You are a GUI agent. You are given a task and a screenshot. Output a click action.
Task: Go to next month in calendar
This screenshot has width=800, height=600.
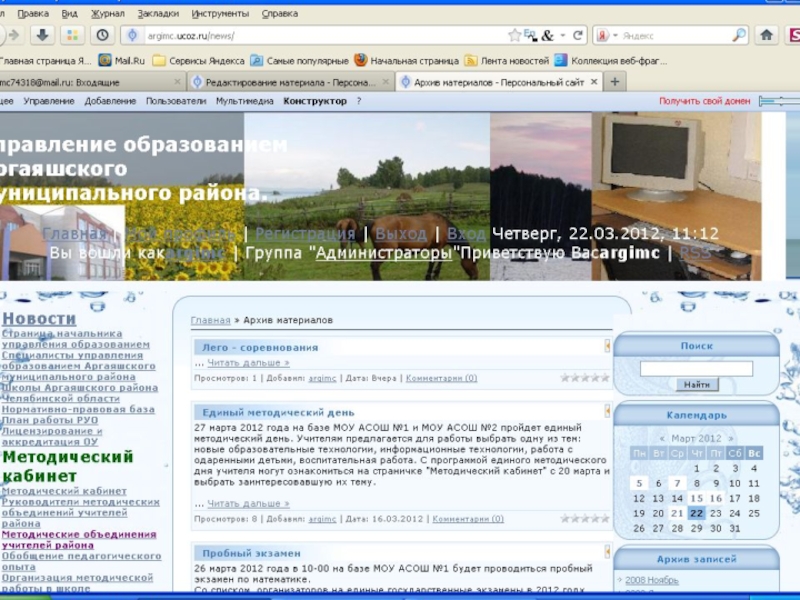pyautogui.click(x=729, y=439)
